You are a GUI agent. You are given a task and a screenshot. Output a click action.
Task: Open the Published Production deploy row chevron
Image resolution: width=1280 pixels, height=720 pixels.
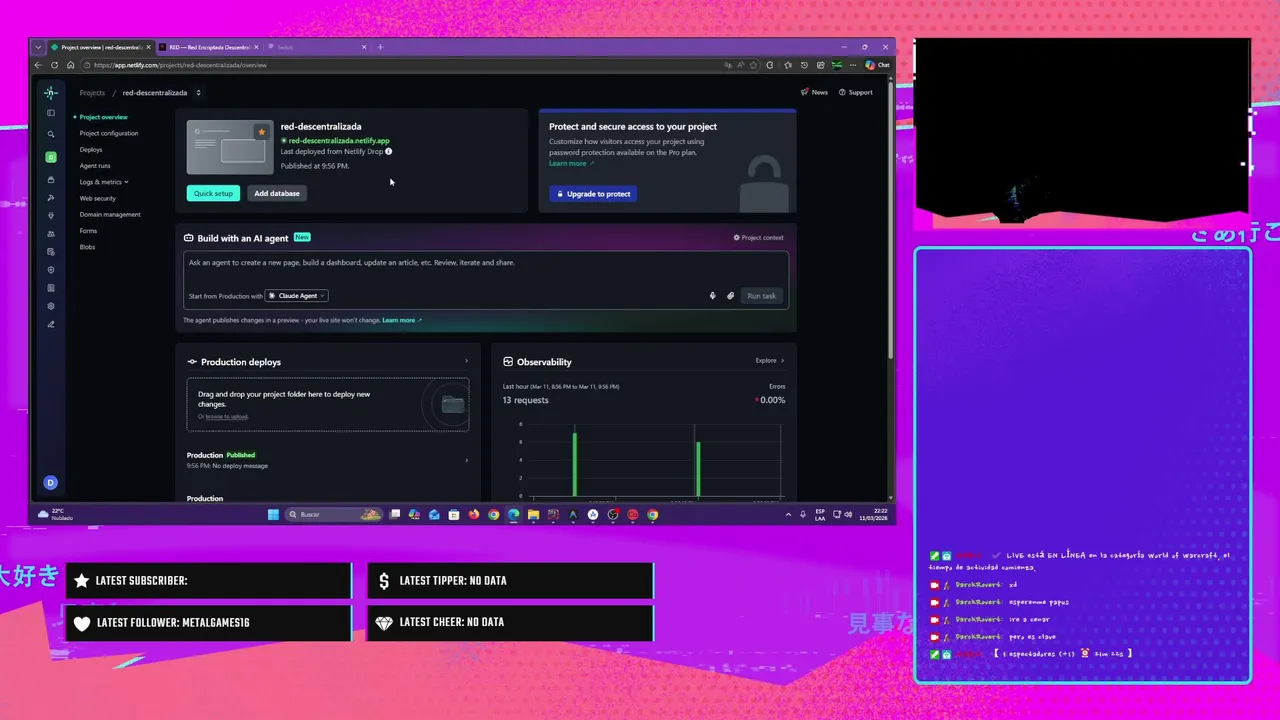pyautogui.click(x=466, y=460)
